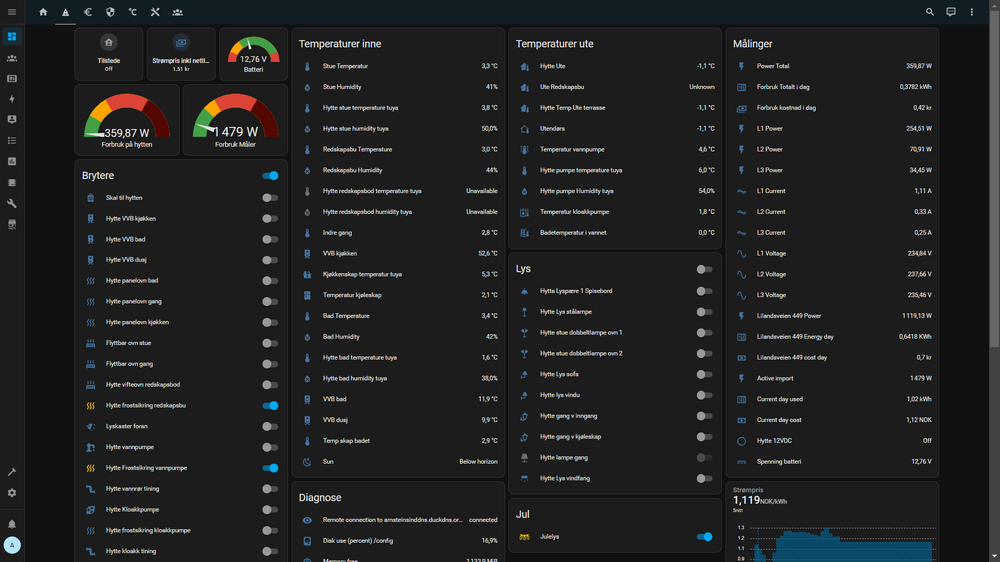The height and width of the screenshot is (562, 1000).
Task: Click the Batteri voltage gauge
Action: tap(253, 54)
